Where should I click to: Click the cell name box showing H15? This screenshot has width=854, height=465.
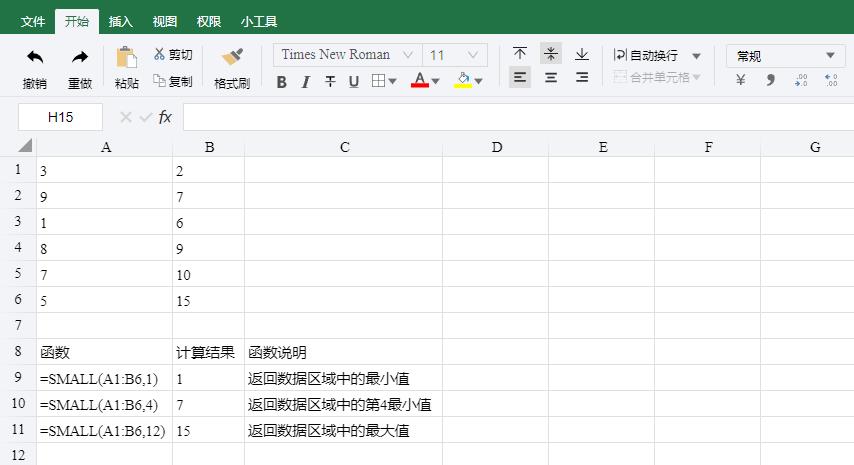tap(60, 117)
